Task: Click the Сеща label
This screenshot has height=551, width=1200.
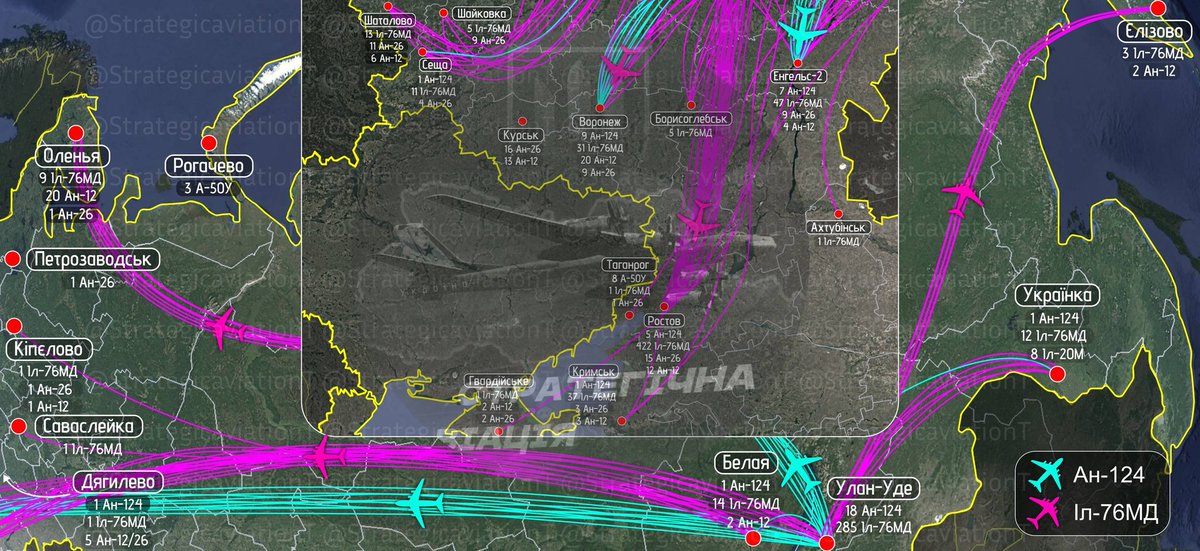Action: (434, 64)
